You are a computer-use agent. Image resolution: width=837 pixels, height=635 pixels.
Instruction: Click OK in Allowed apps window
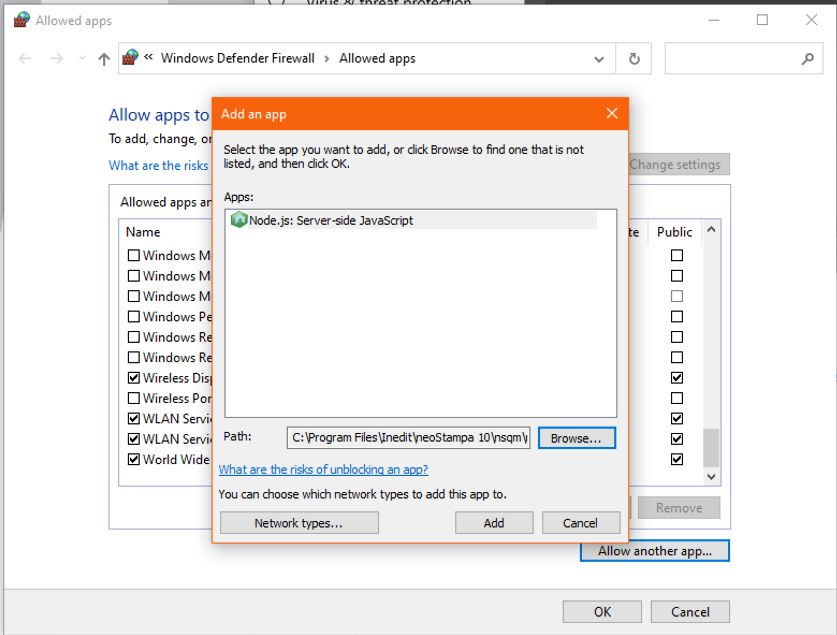[x=602, y=612]
